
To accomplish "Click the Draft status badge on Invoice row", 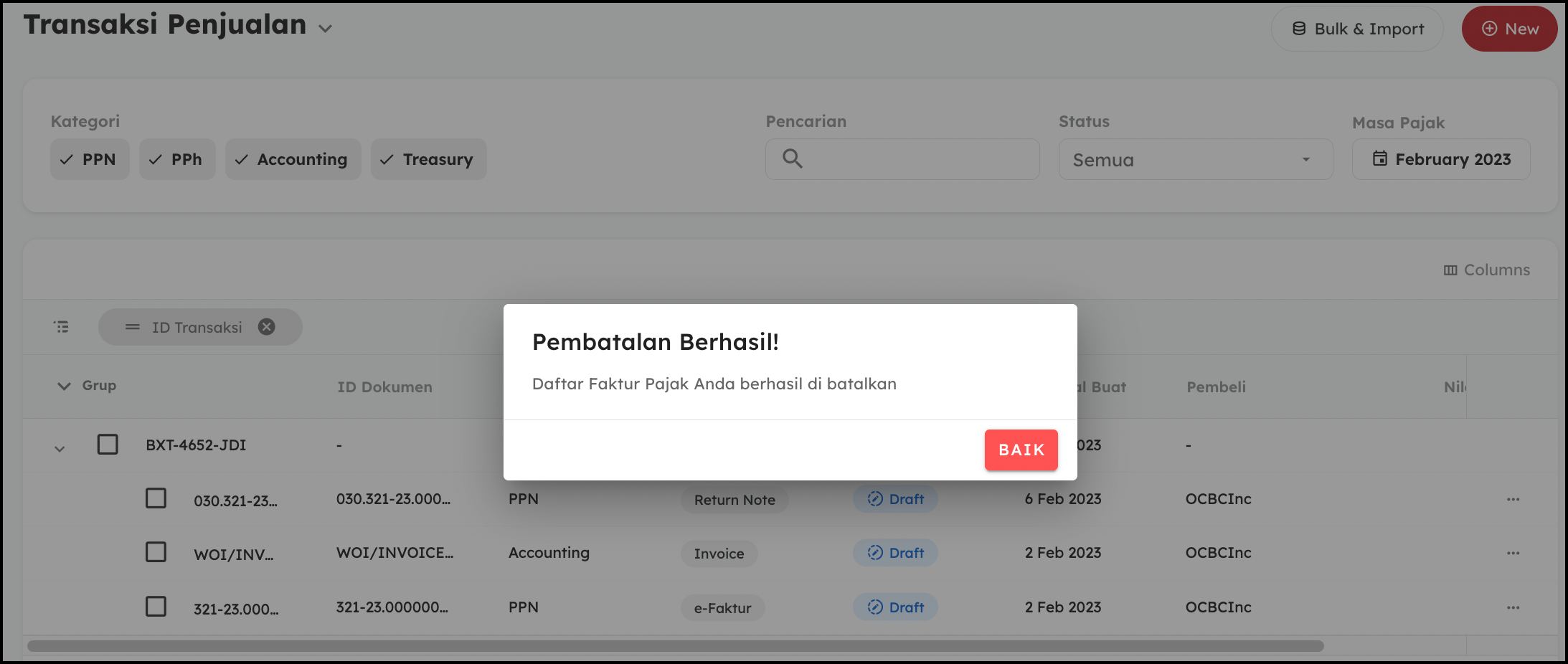I will click(895, 553).
